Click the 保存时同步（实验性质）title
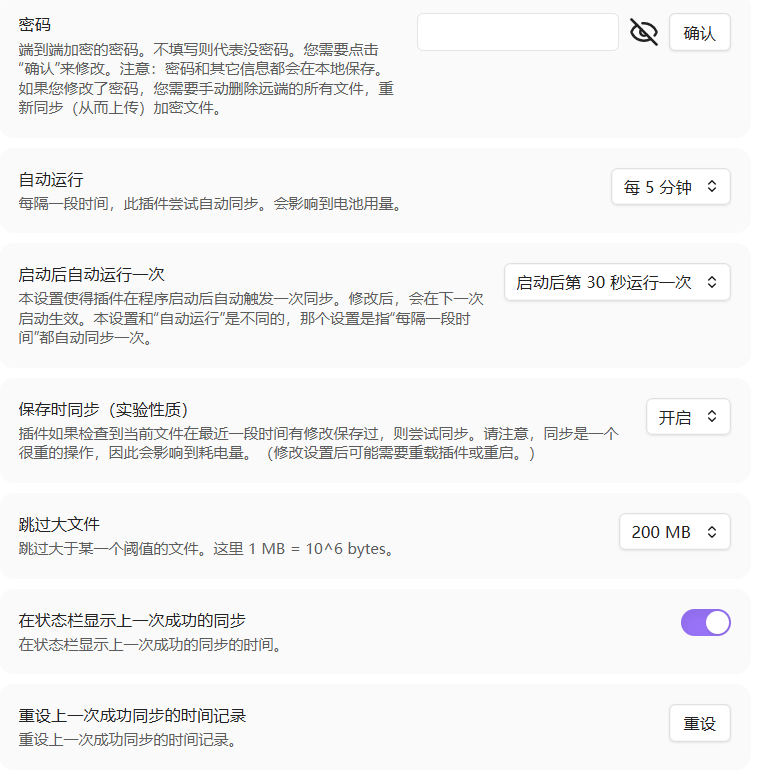 104,410
